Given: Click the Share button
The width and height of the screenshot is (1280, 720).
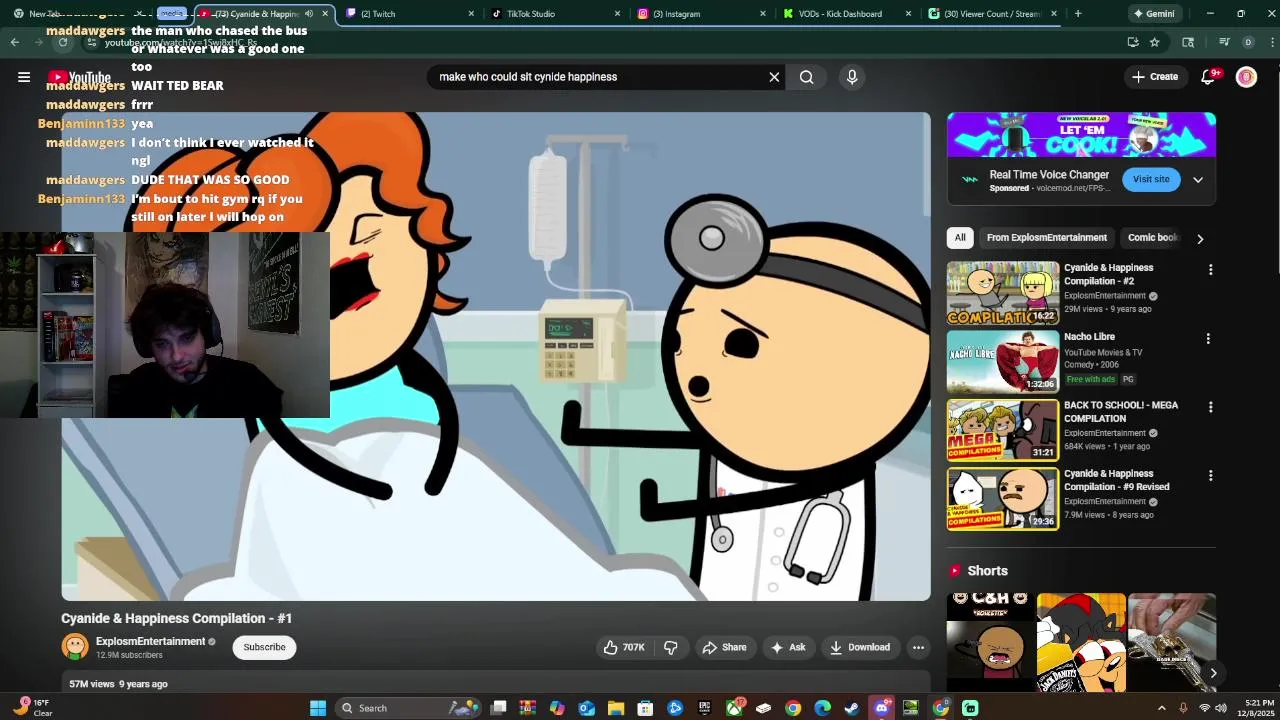Looking at the screenshot, I should point(724,647).
